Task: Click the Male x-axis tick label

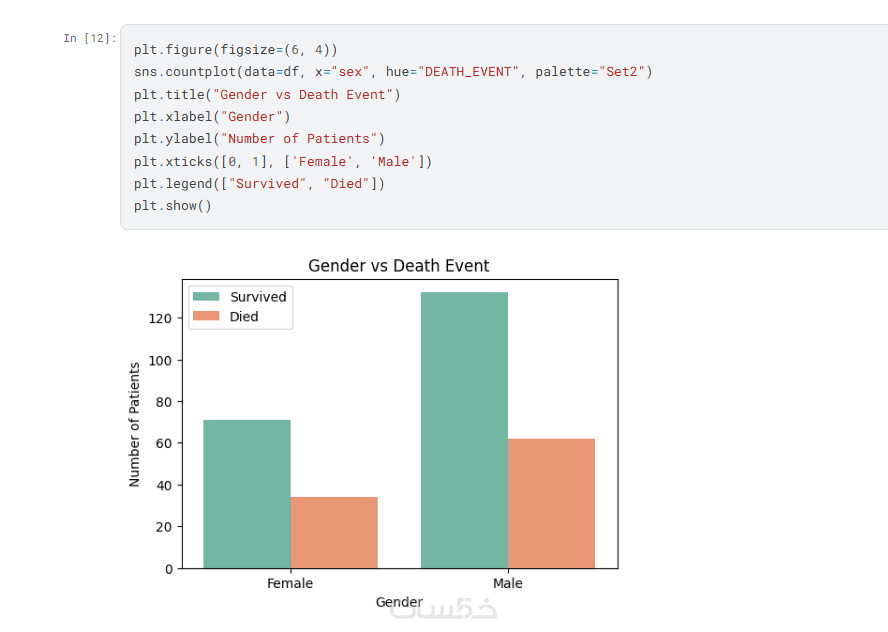Action: 507,583
